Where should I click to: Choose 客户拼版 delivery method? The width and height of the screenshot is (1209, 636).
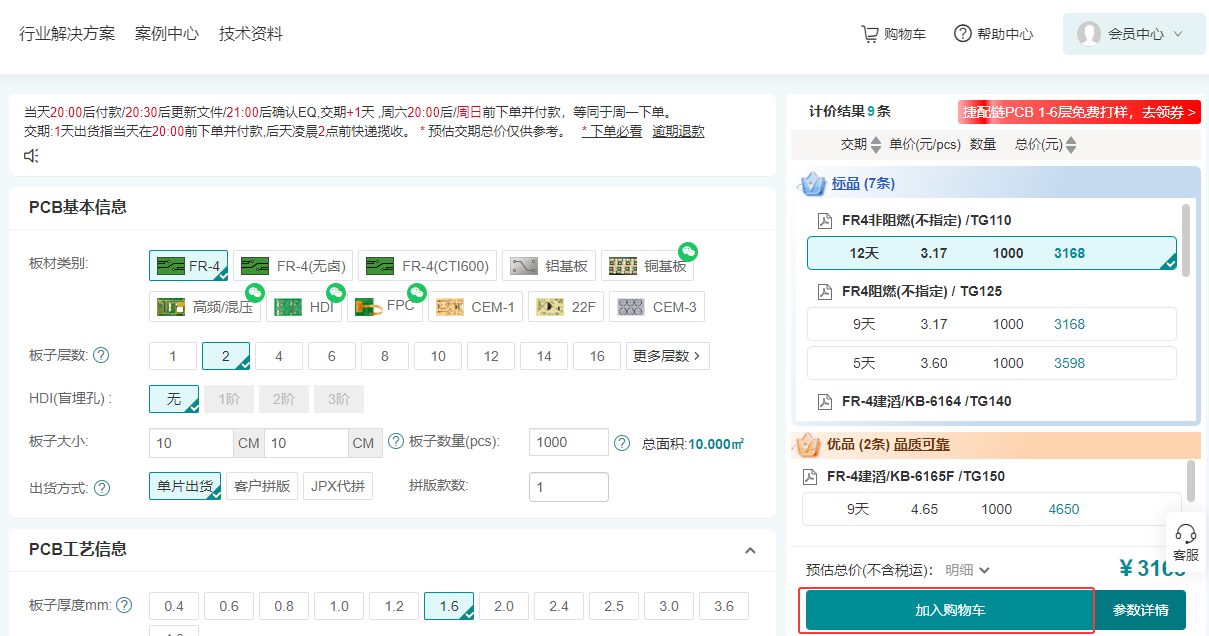pyautogui.click(x=262, y=487)
